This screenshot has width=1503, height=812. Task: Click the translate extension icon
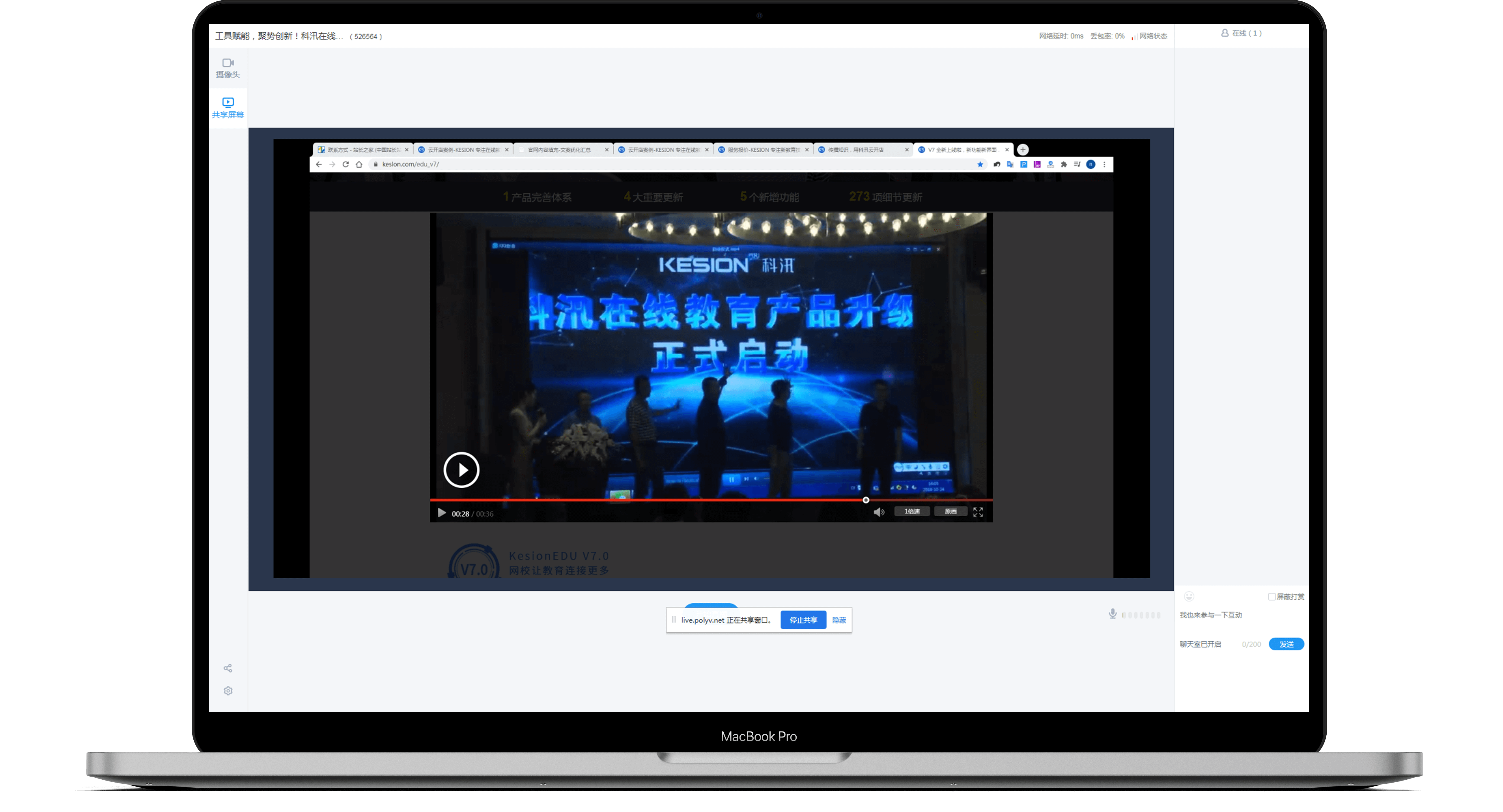[x=1010, y=164]
